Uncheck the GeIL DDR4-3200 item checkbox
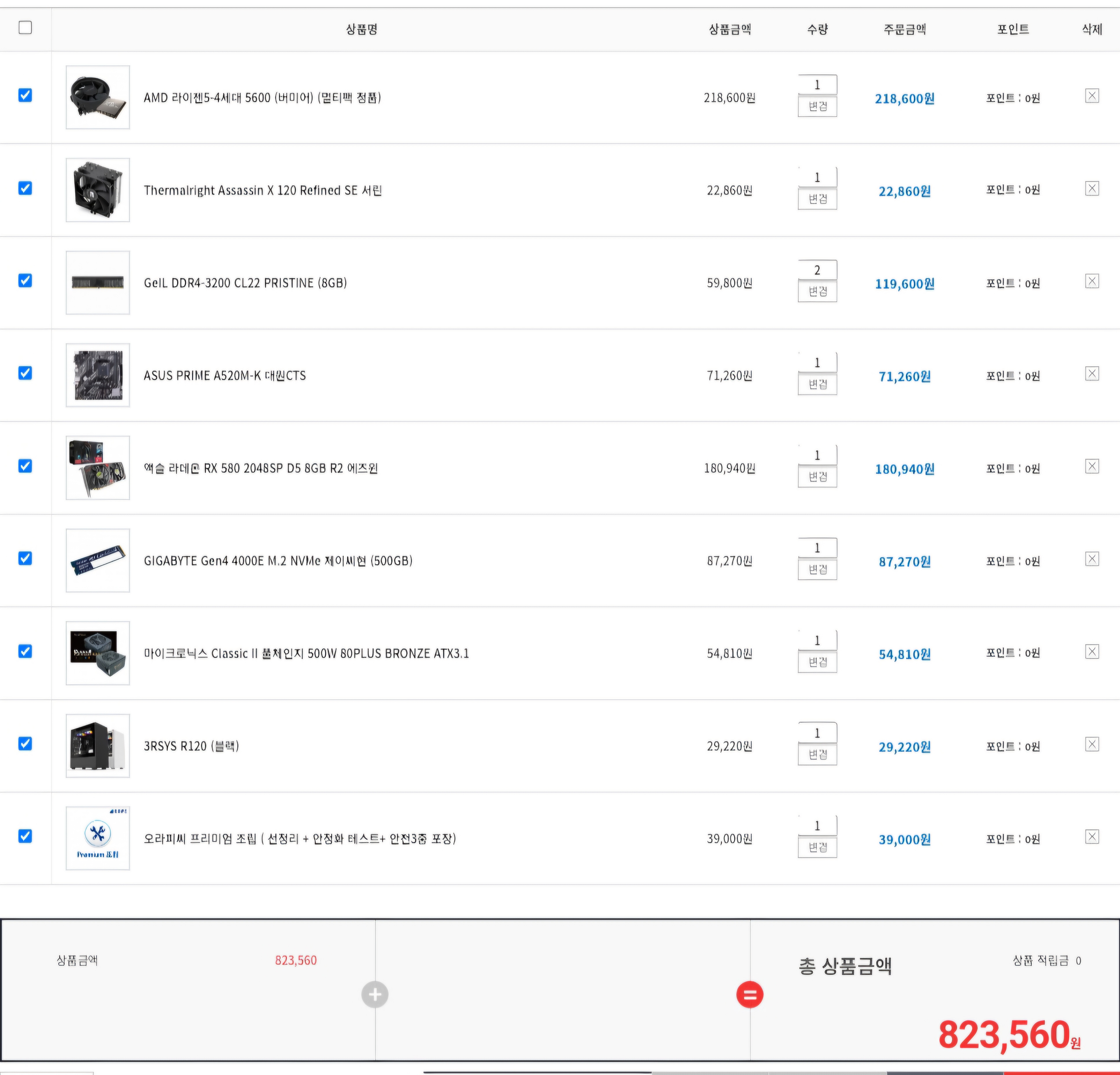Viewport: 1120px width, 1075px height. pyautogui.click(x=25, y=281)
